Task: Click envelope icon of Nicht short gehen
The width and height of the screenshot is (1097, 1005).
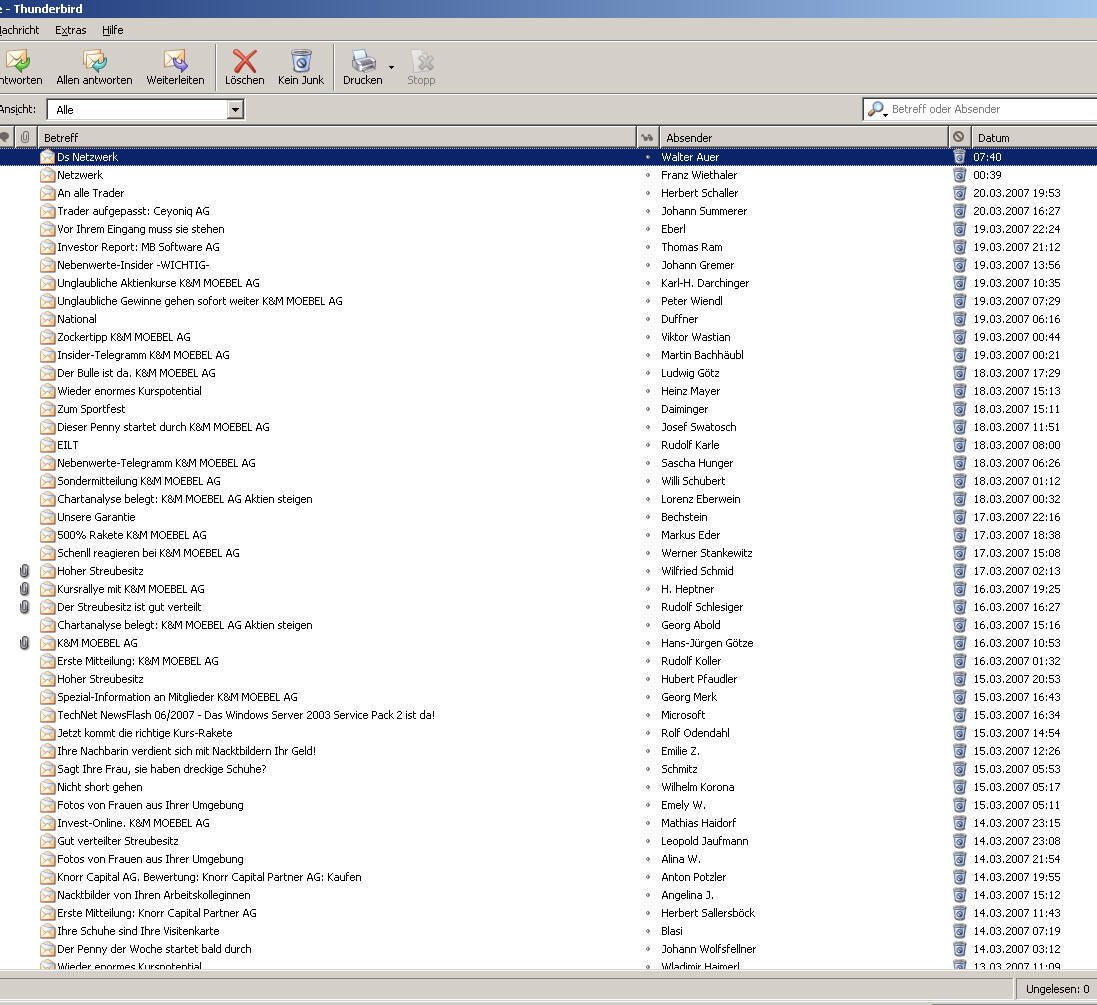Action: tap(48, 787)
